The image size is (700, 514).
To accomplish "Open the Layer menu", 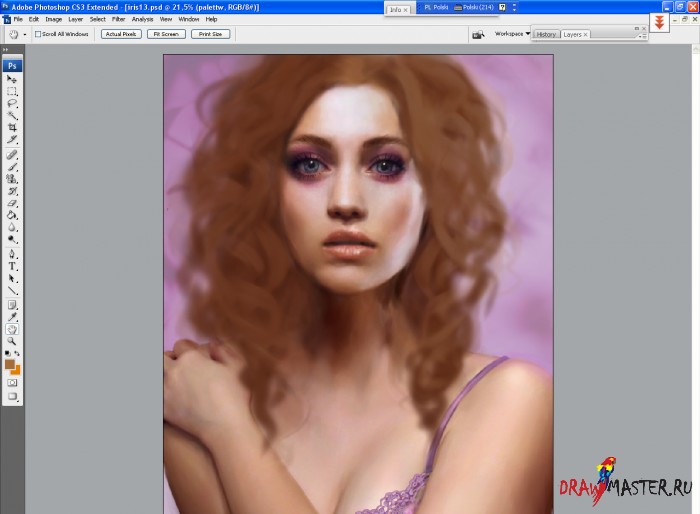I will click(x=75, y=19).
